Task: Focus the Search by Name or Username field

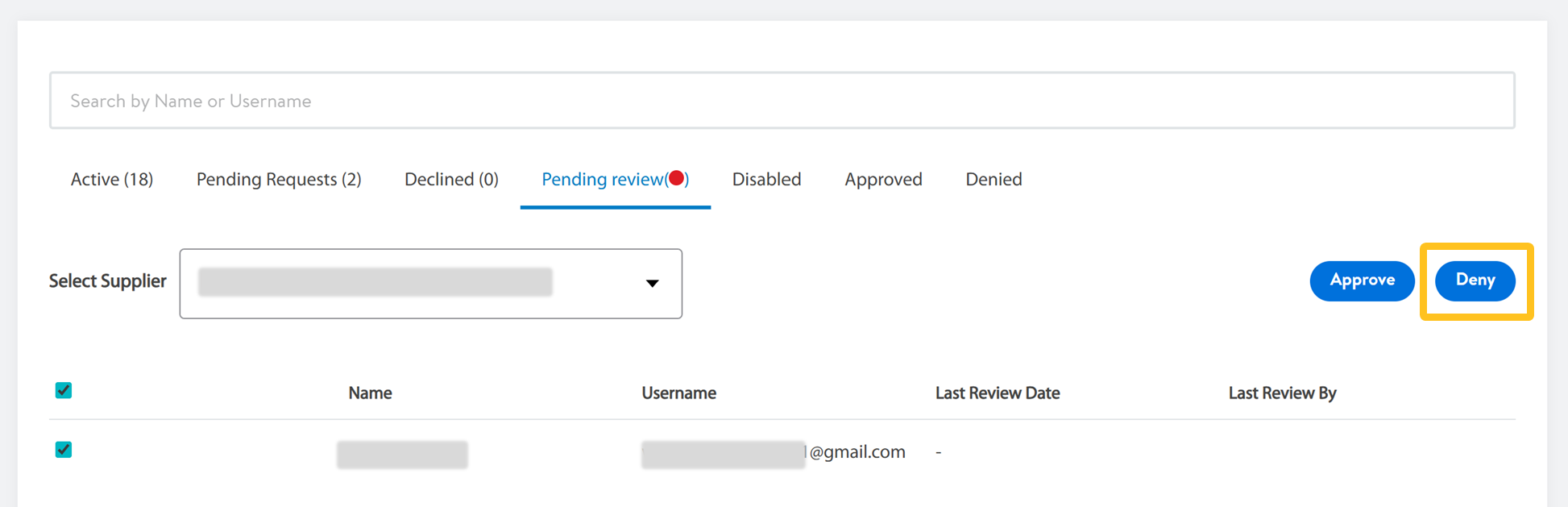Action: (x=782, y=101)
